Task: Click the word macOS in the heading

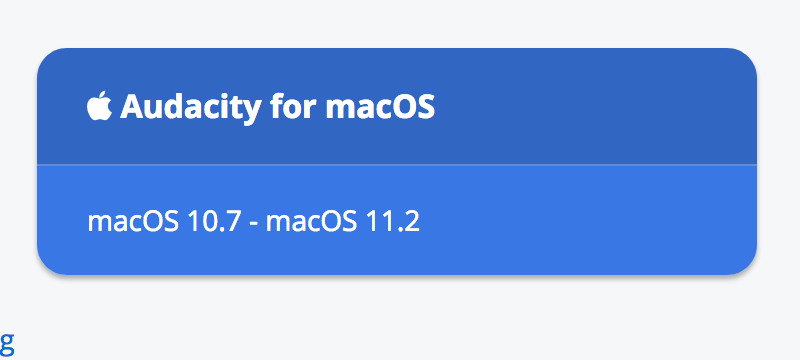Action: tap(380, 107)
